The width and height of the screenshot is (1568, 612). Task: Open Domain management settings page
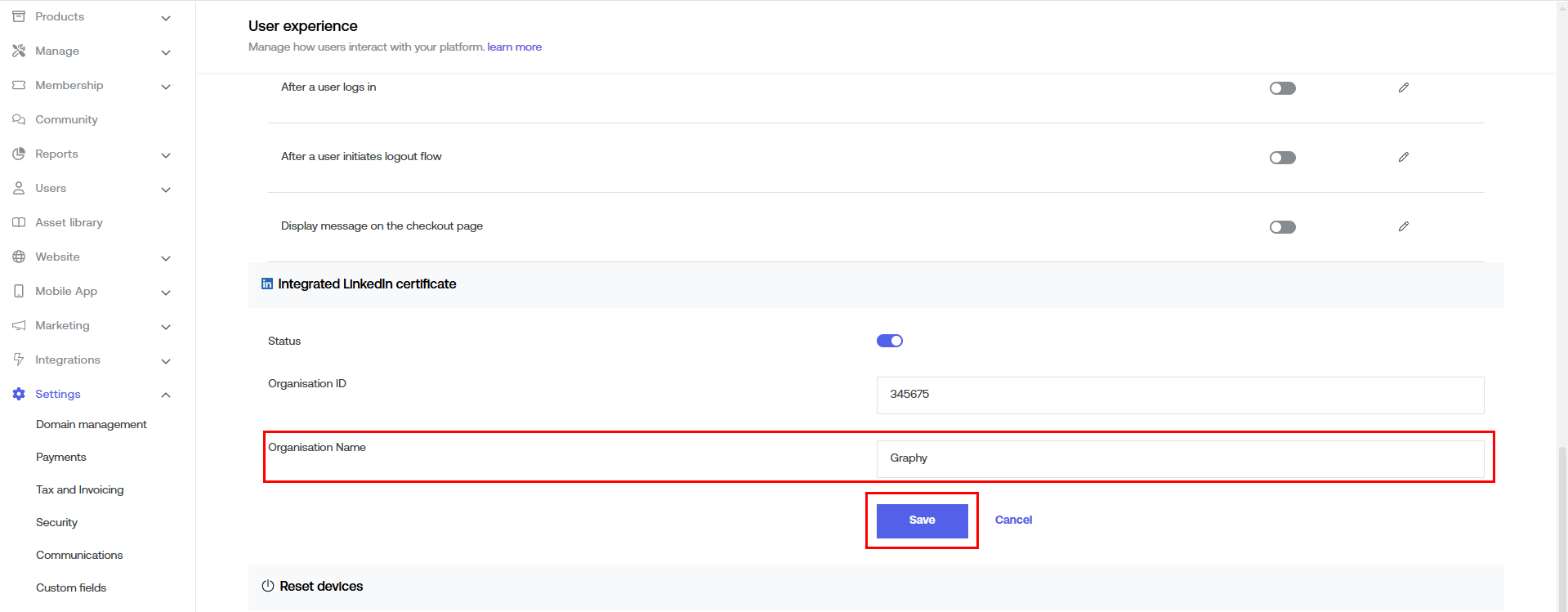(x=92, y=424)
